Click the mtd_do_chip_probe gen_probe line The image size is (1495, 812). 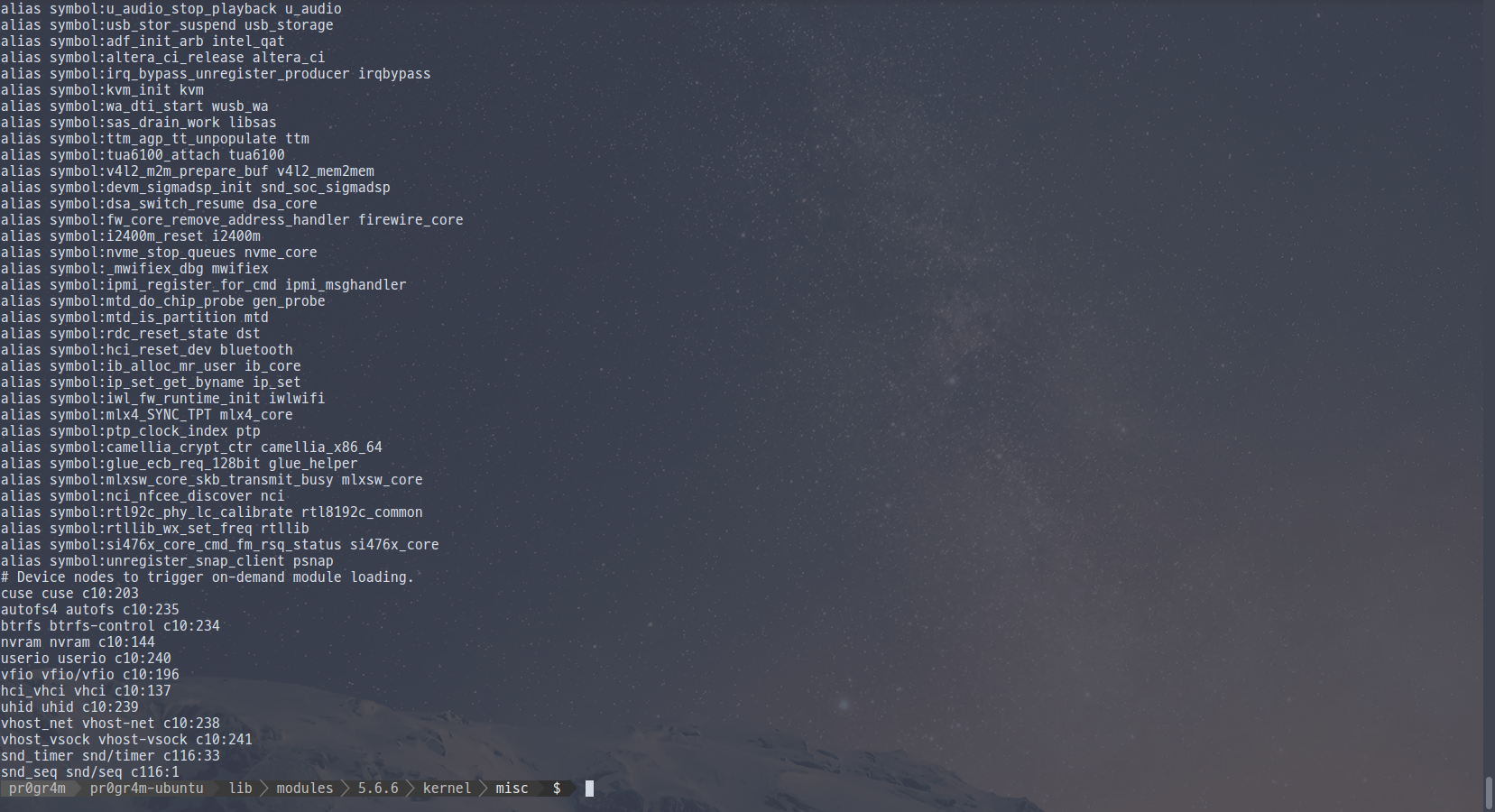coord(163,301)
